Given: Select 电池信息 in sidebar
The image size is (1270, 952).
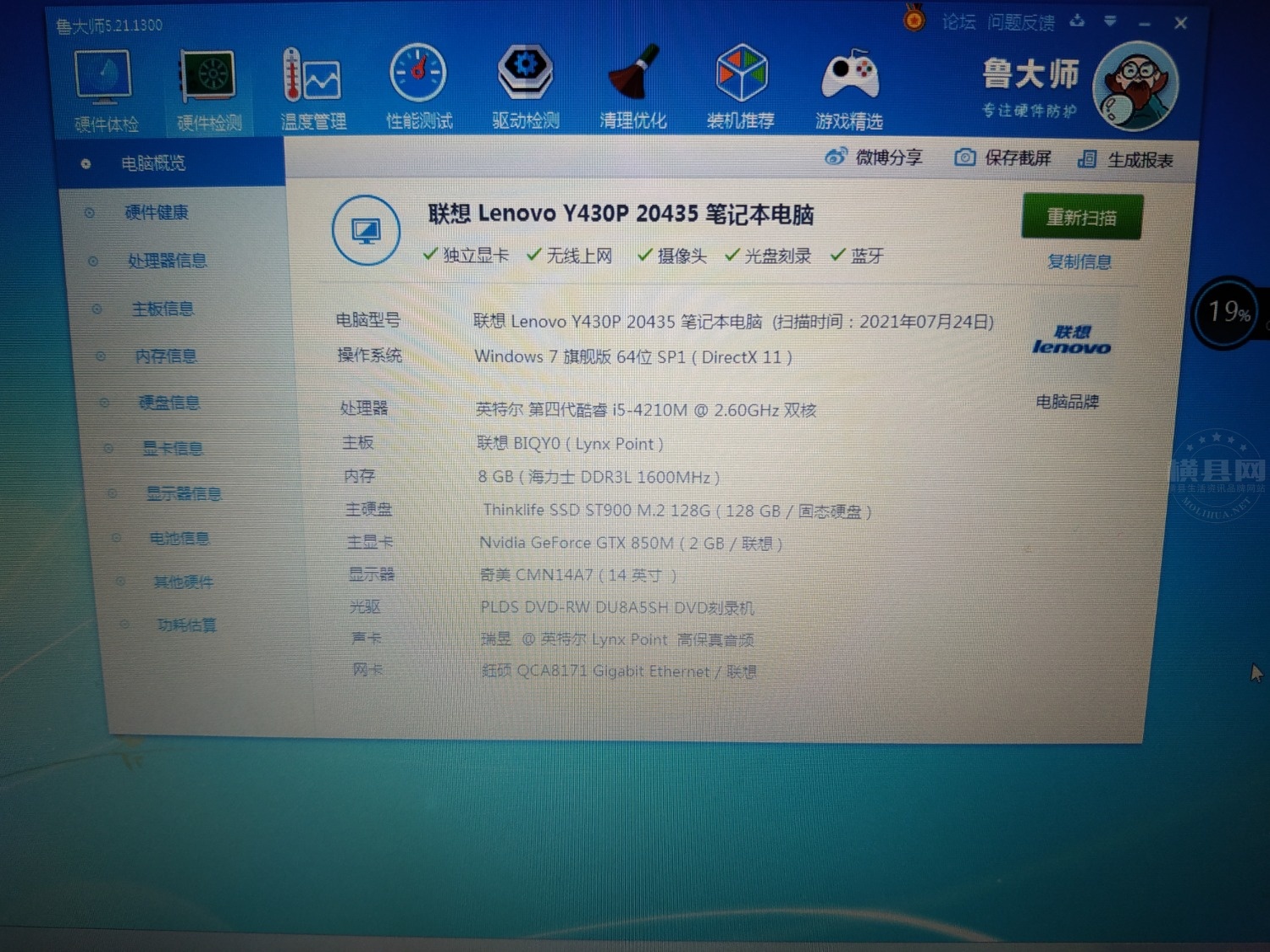Looking at the screenshot, I should [x=179, y=538].
